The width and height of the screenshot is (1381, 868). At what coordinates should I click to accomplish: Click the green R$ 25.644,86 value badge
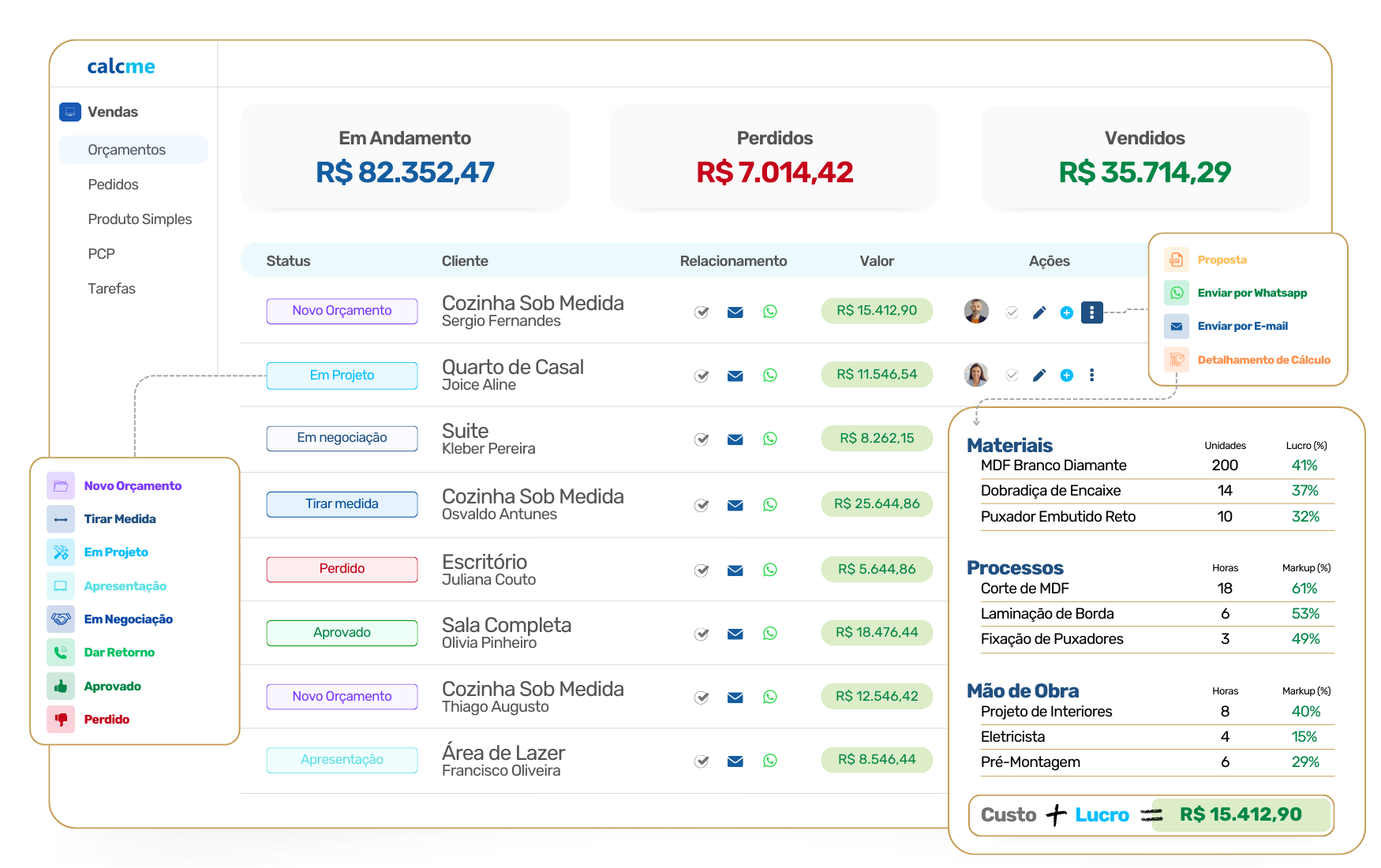(877, 504)
